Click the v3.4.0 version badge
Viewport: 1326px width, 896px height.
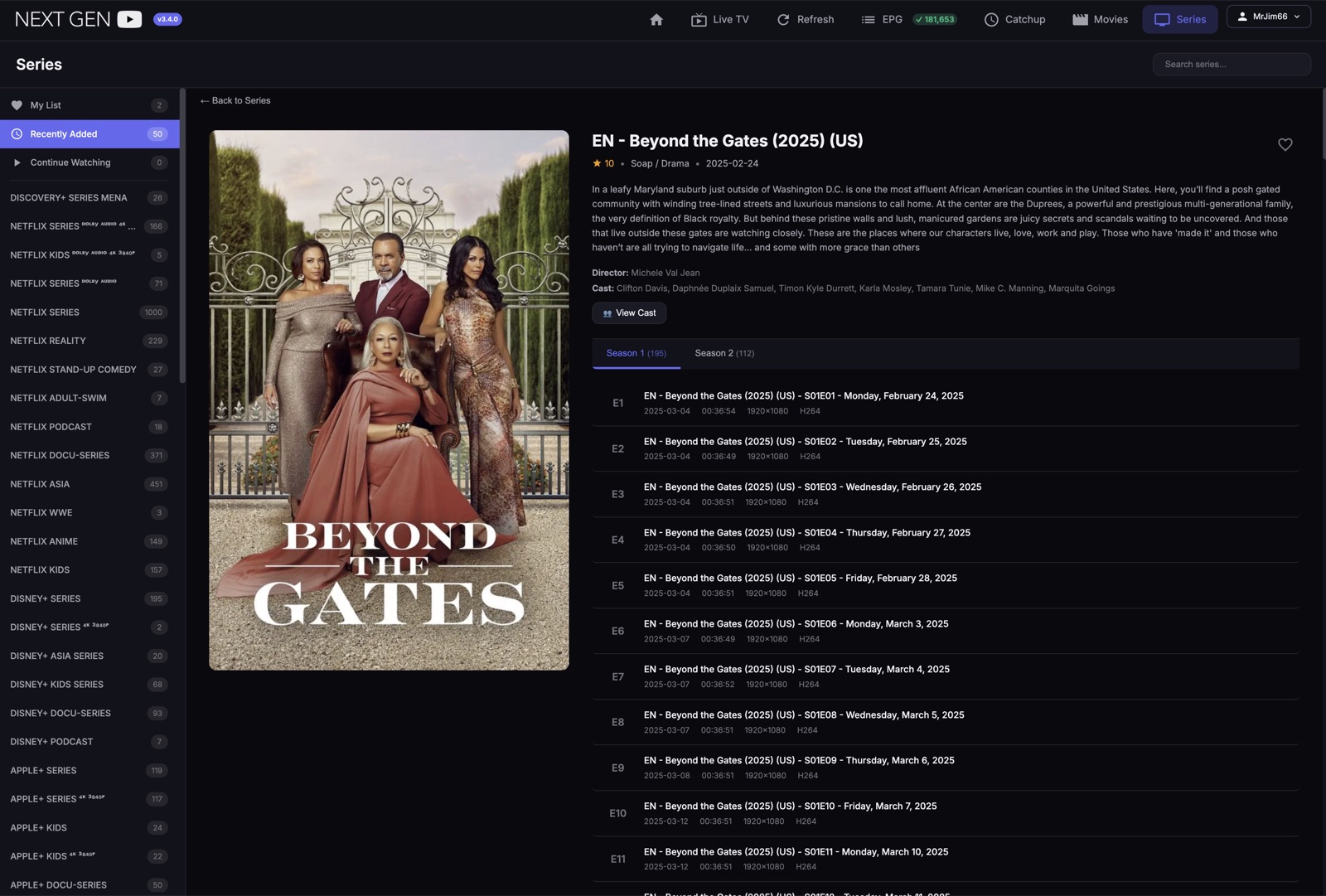[x=167, y=19]
